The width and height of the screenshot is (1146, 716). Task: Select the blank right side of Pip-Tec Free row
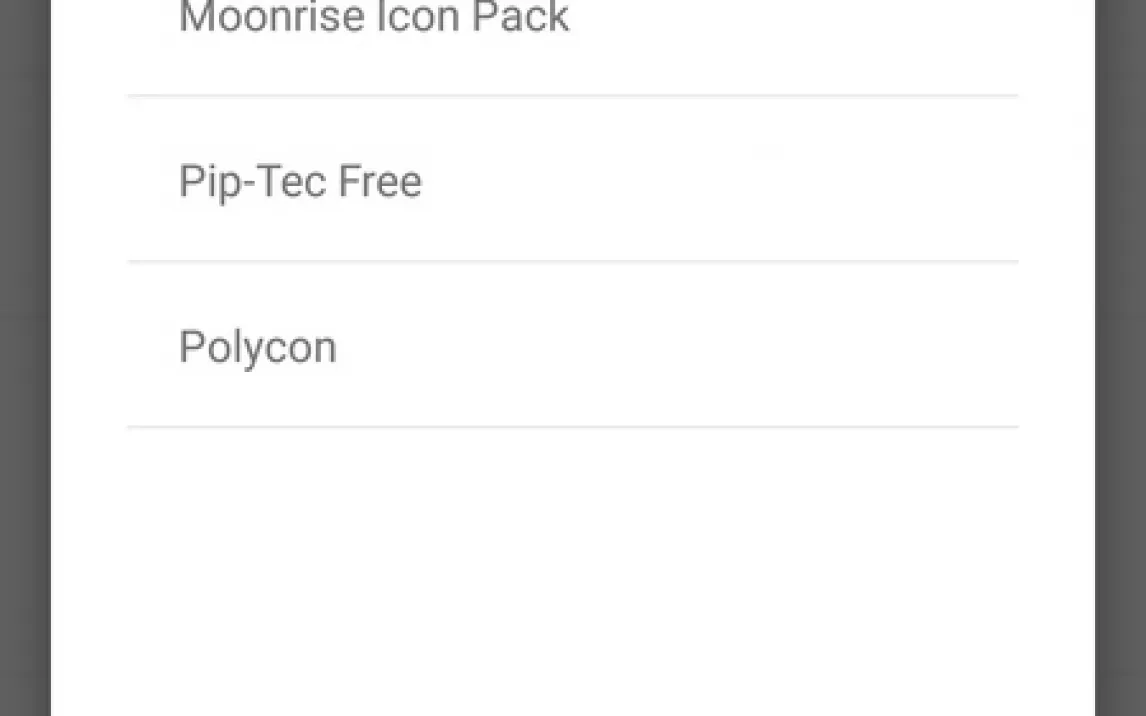[x=731, y=178]
